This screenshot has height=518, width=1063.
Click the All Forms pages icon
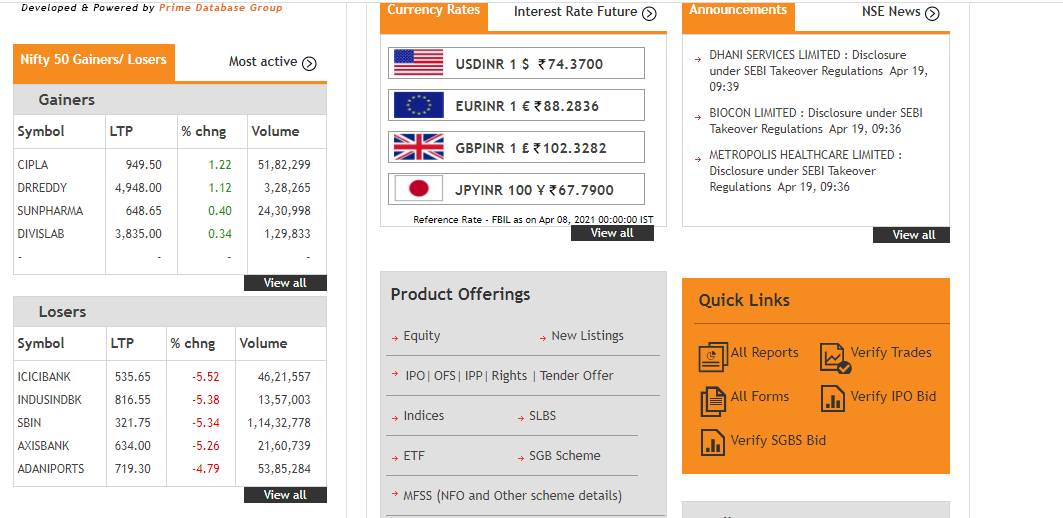click(x=713, y=400)
